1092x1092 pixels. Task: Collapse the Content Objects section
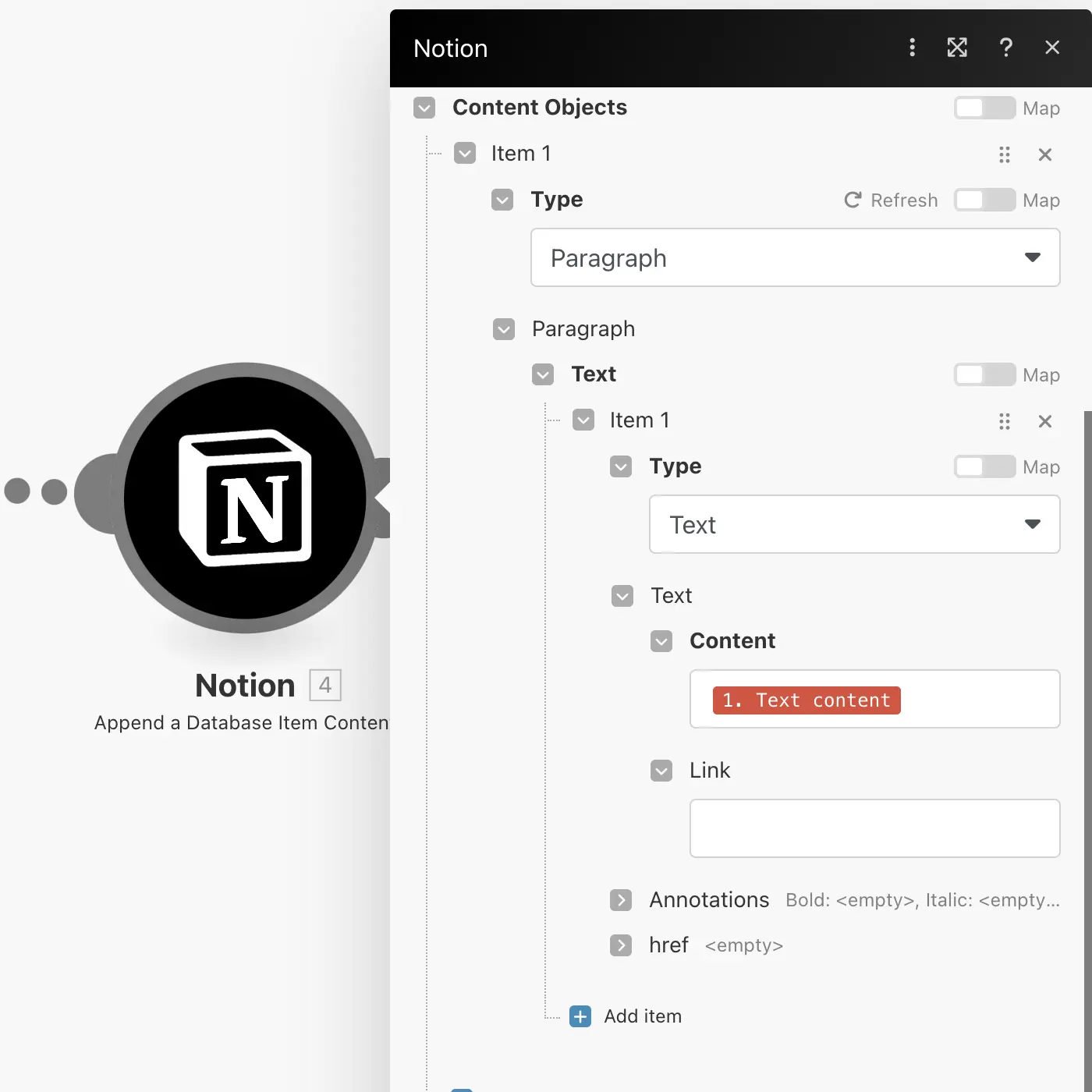[424, 108]
